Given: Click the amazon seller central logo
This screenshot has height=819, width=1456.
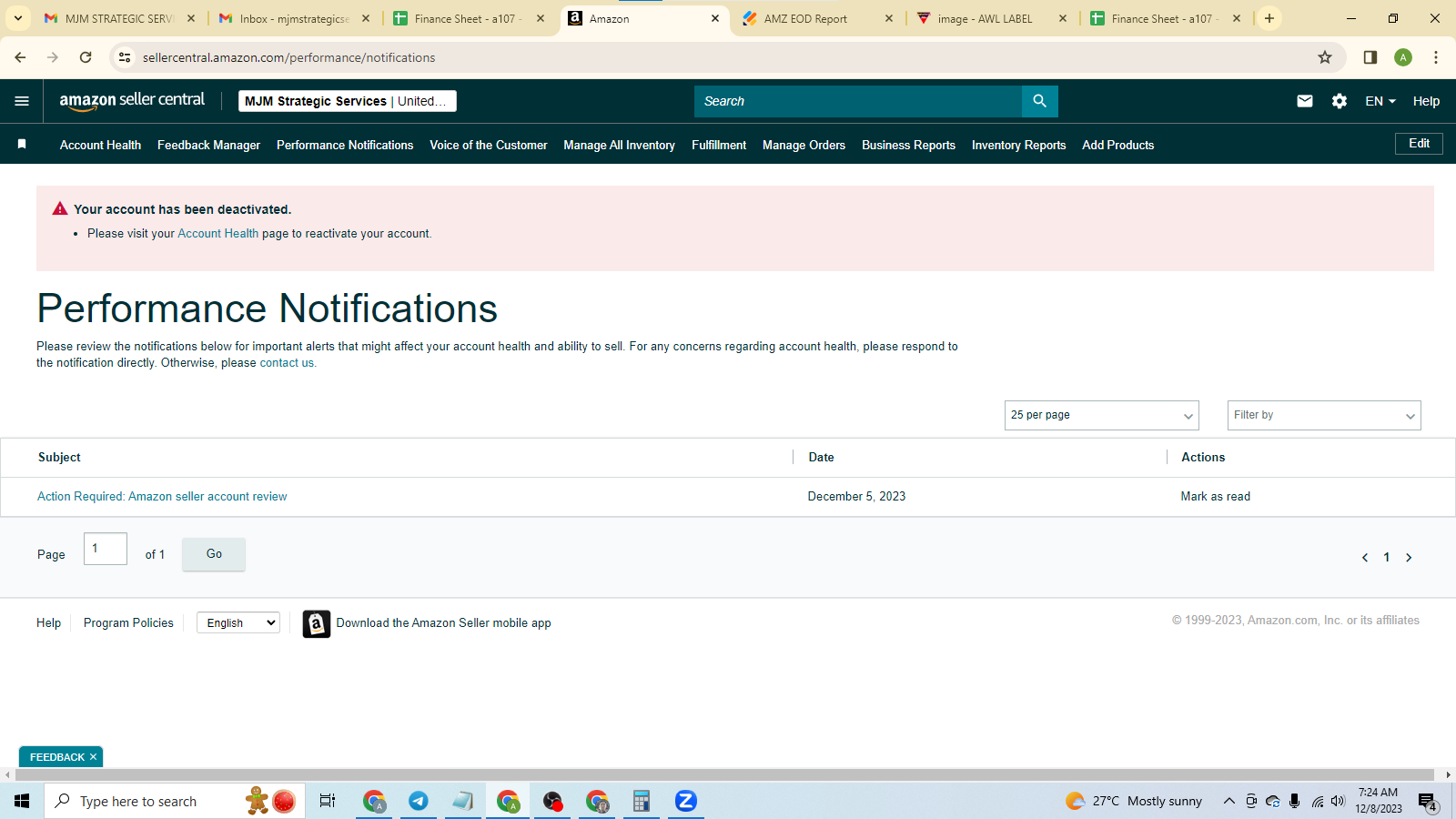Looking at the screenshot, I should pos(132,101).
